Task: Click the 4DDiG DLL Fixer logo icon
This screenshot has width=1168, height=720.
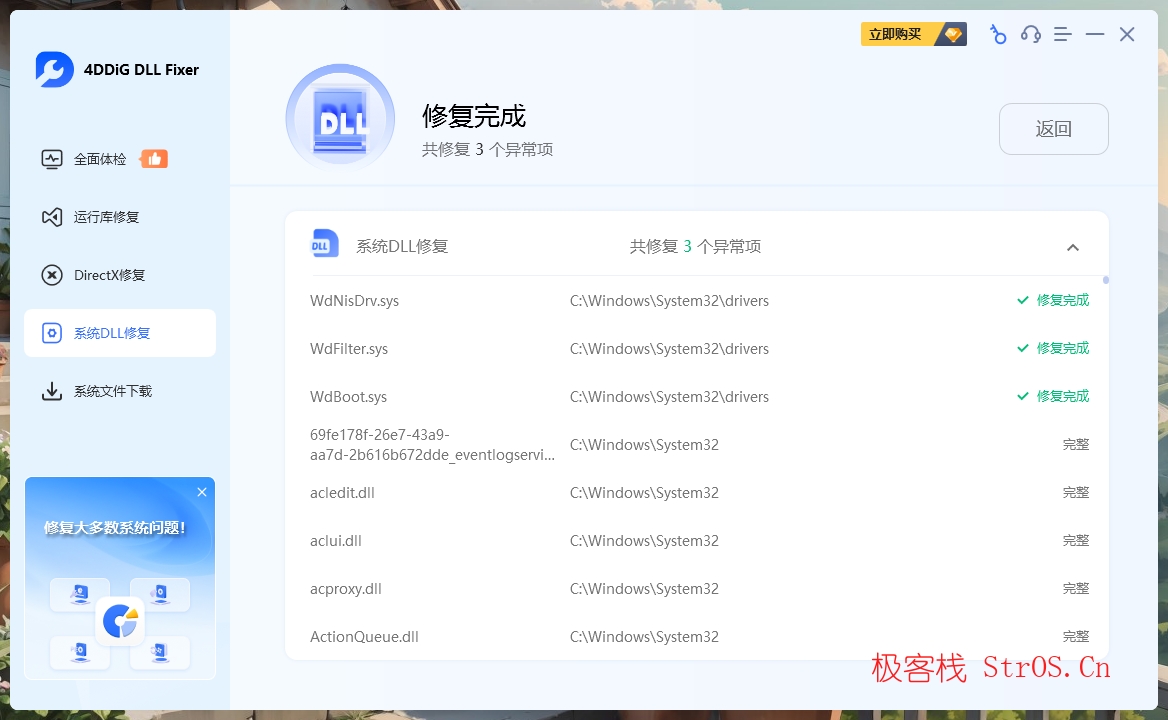Action: pos(54,69)
